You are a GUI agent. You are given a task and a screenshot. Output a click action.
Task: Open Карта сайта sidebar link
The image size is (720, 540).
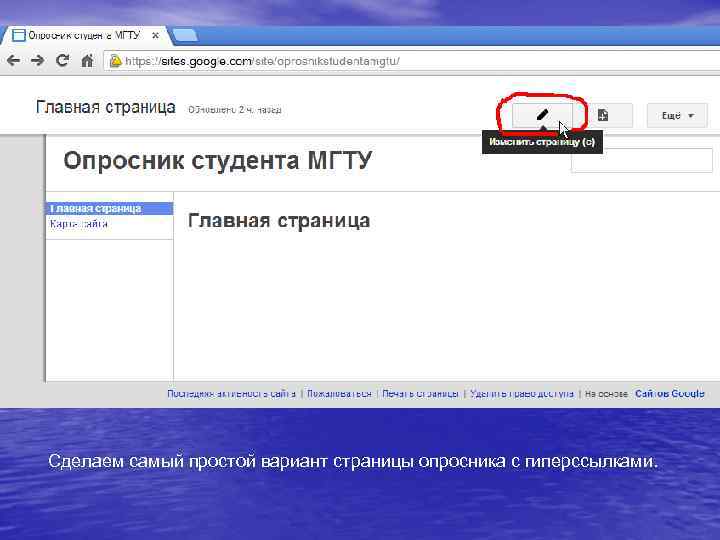pos(79,224)
